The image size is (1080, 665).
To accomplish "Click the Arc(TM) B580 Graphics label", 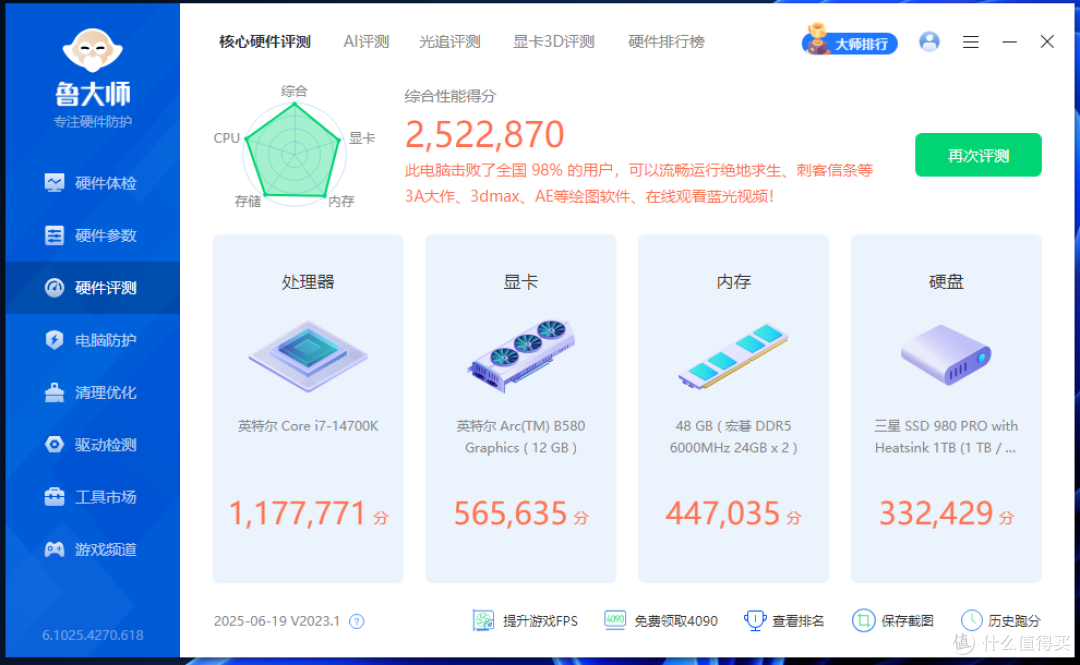I will pos(521,437).
